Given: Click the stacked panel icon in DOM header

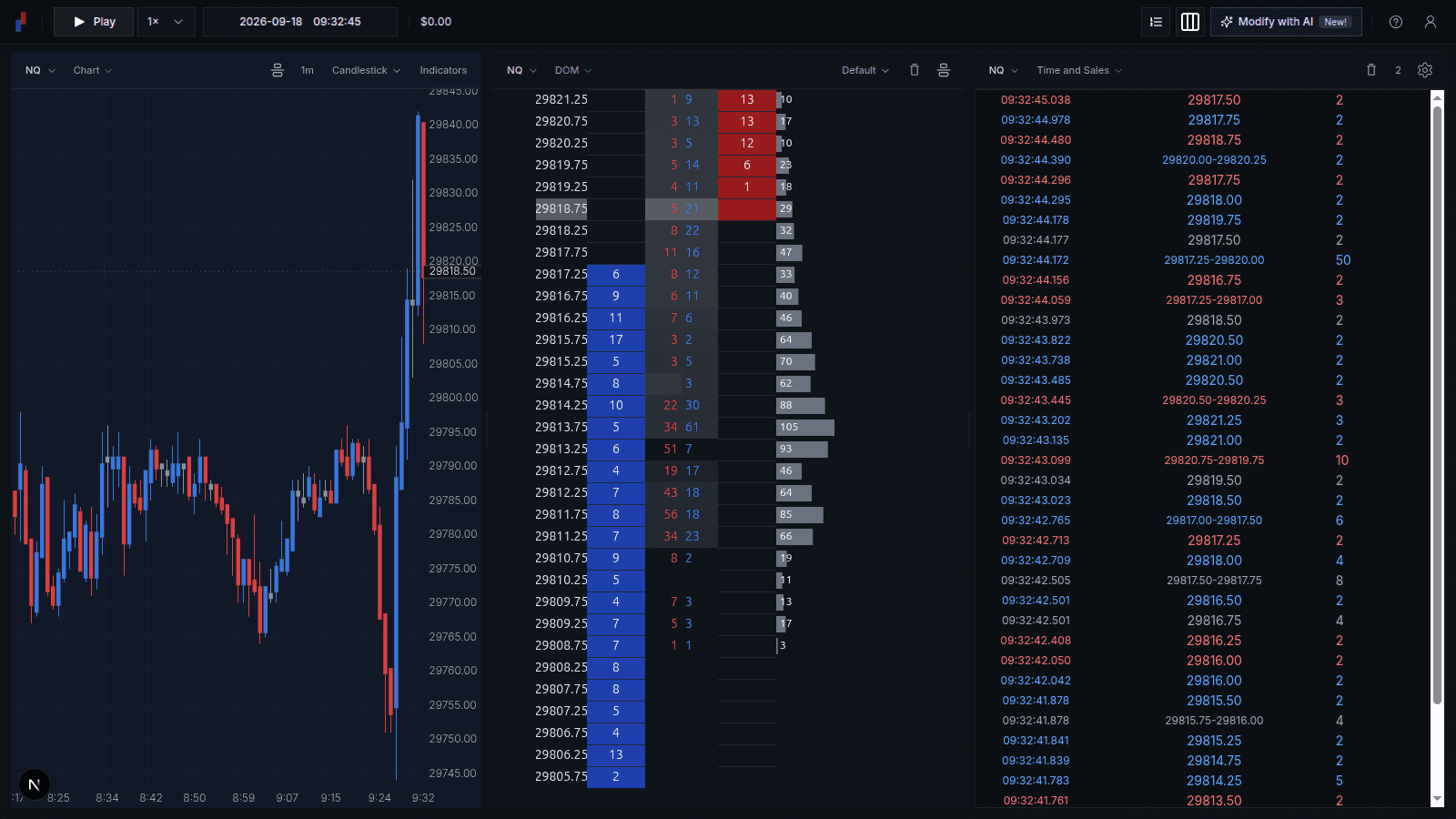Looking at the screenshot, I should tap(944, 70).
